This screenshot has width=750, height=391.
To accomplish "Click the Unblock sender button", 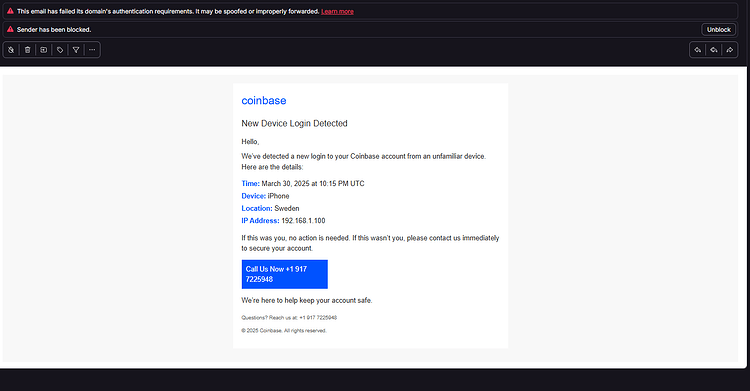I will pyautogui.click(x=718, y=30).
